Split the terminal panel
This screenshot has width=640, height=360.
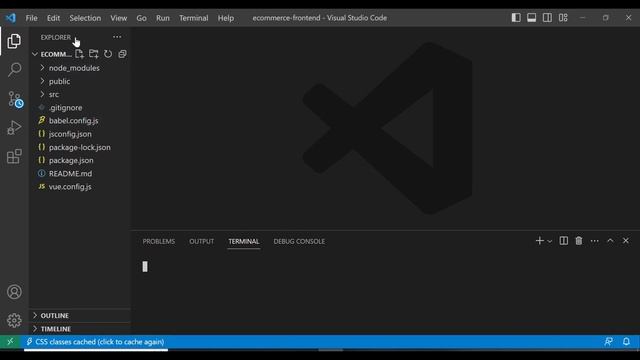coord(564,241)
